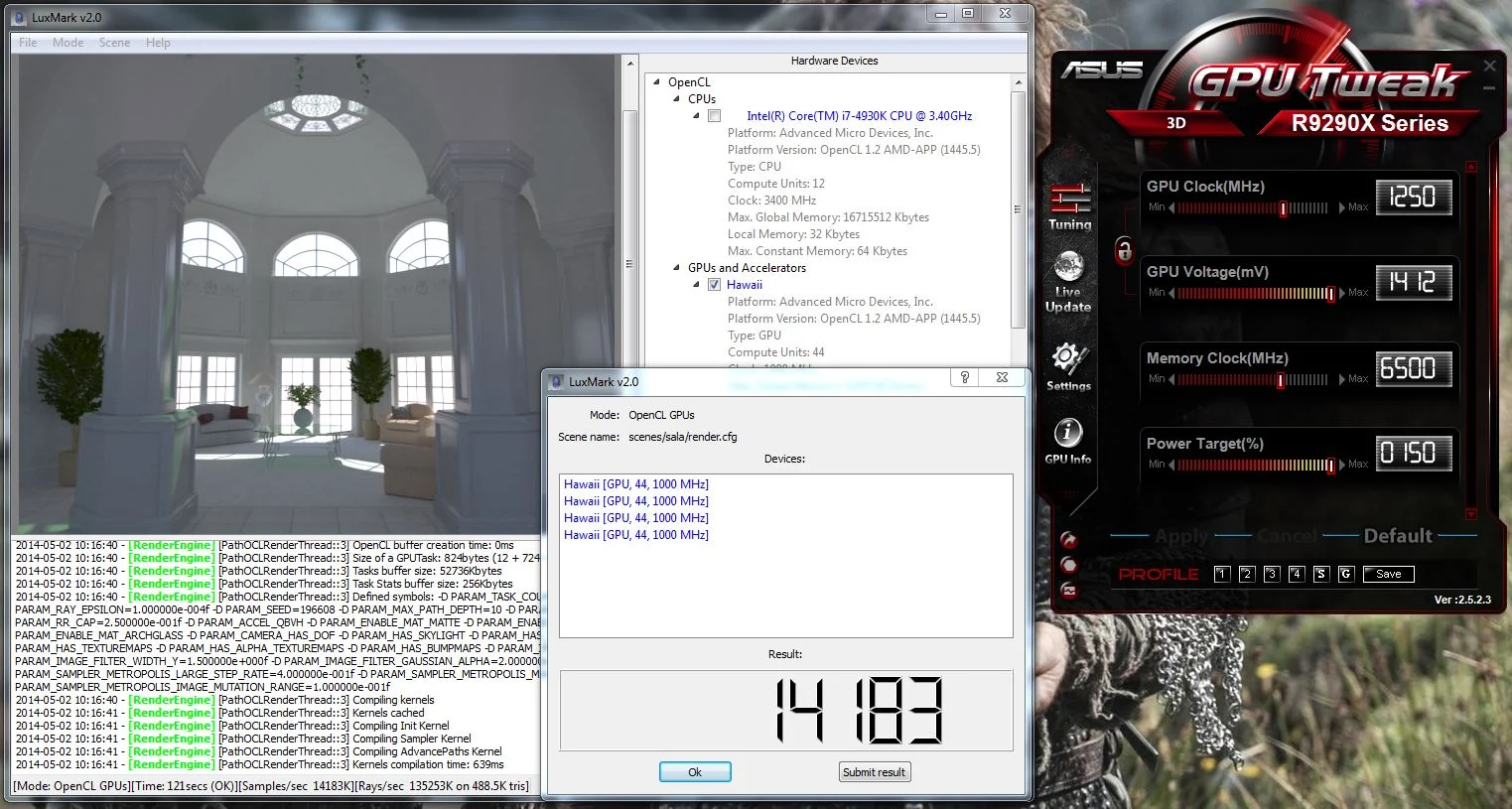Viewport: 1512px width, 809px height.
Task: Click the Hardware Devices scroll-up arrow
Action: [1018, 82]
